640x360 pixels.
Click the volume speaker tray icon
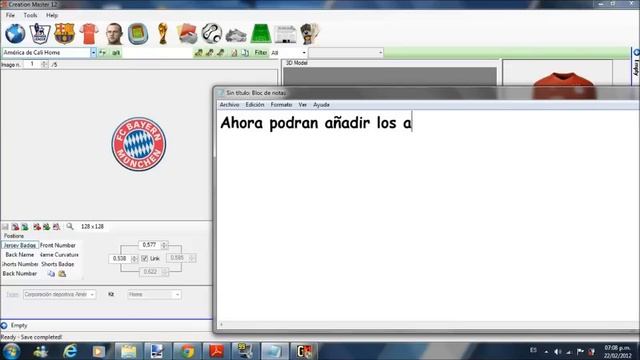557,351
